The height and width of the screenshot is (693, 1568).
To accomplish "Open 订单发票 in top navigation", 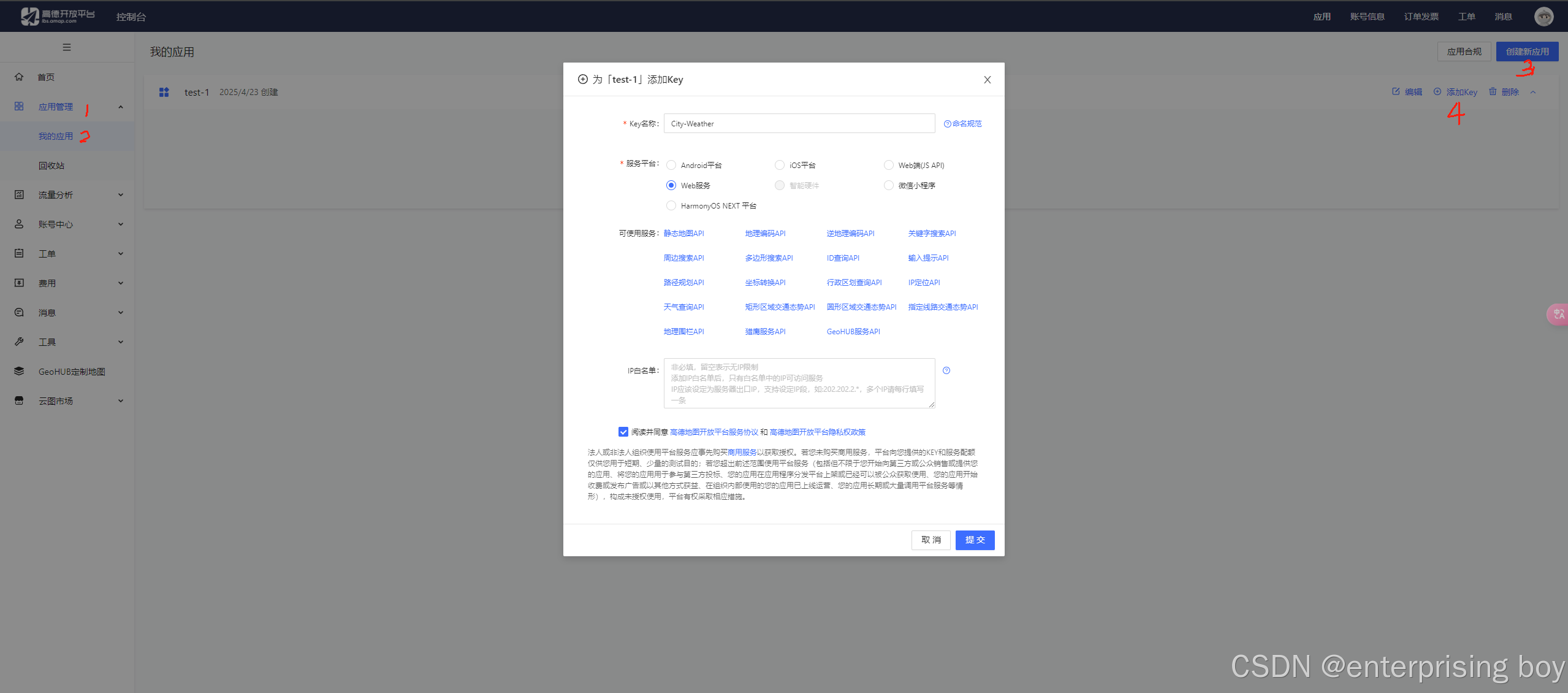I will (1421, 17).
